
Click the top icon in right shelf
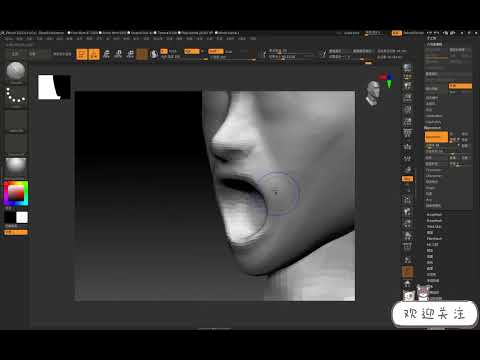point(407,68)
